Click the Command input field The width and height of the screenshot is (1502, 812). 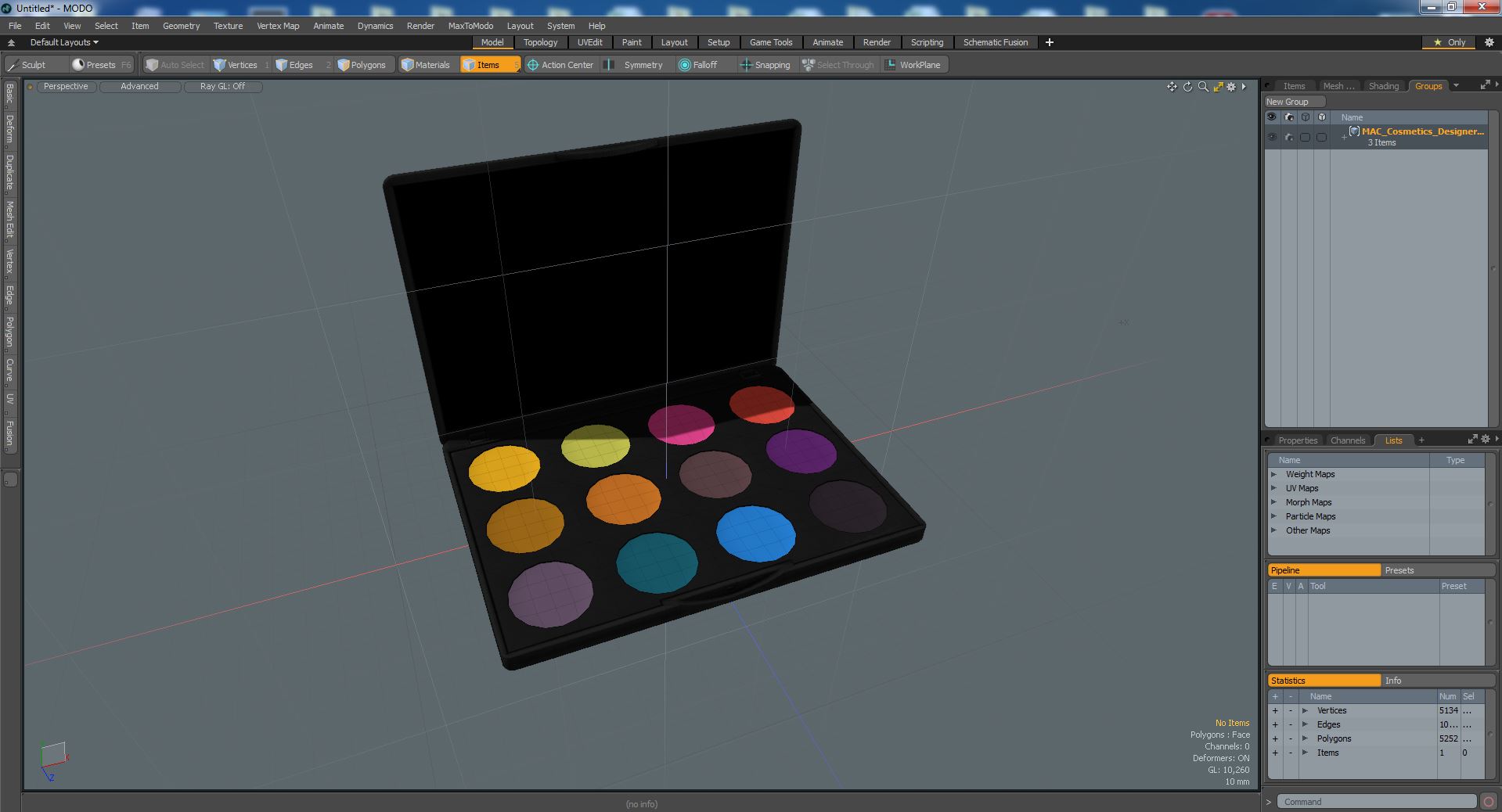[x=1377, y=802]
